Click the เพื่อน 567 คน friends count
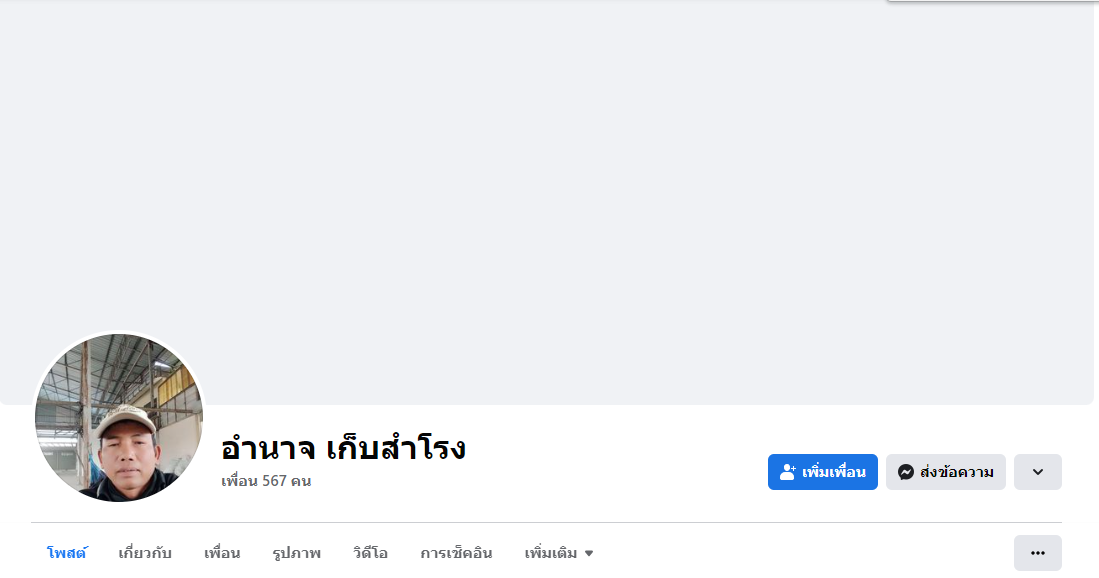Image resolution: width=1099 pixels, height=578 pixels. (x=266, y=481)
